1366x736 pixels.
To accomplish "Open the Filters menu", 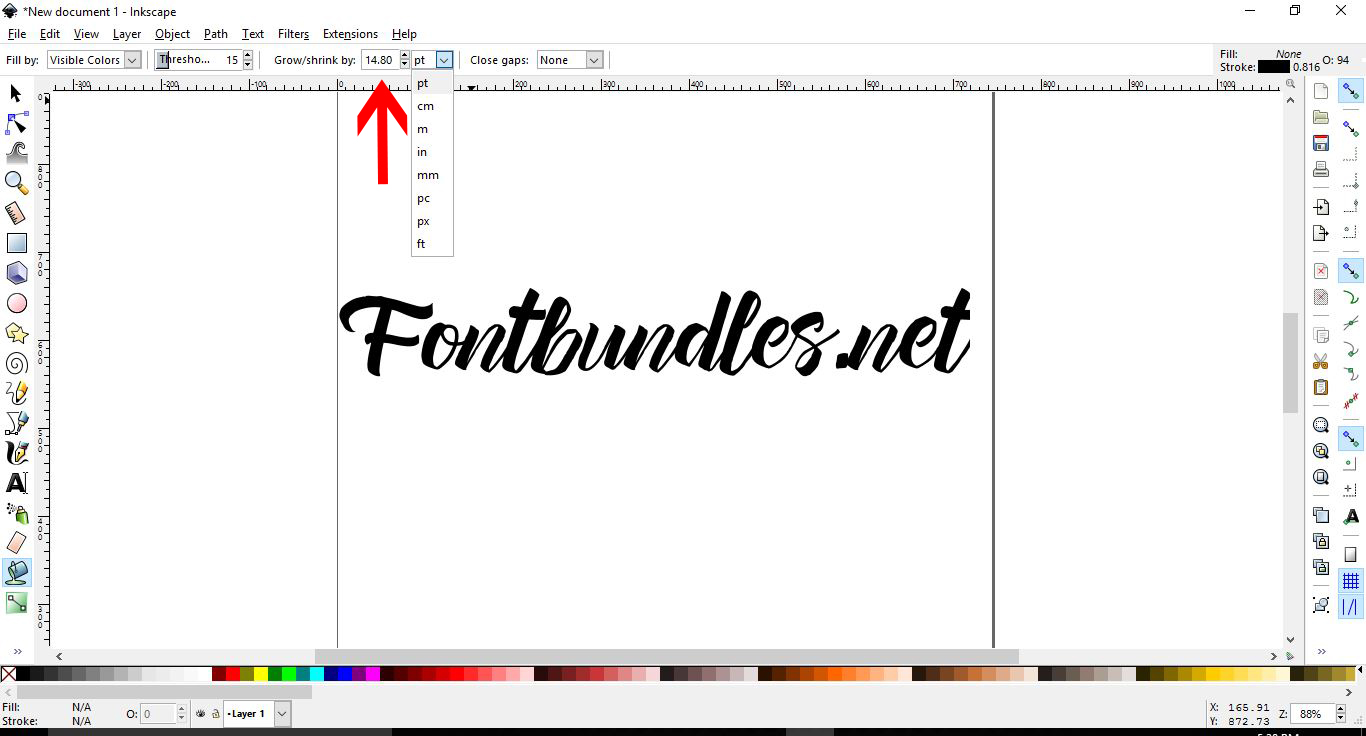I will point(293,34).
